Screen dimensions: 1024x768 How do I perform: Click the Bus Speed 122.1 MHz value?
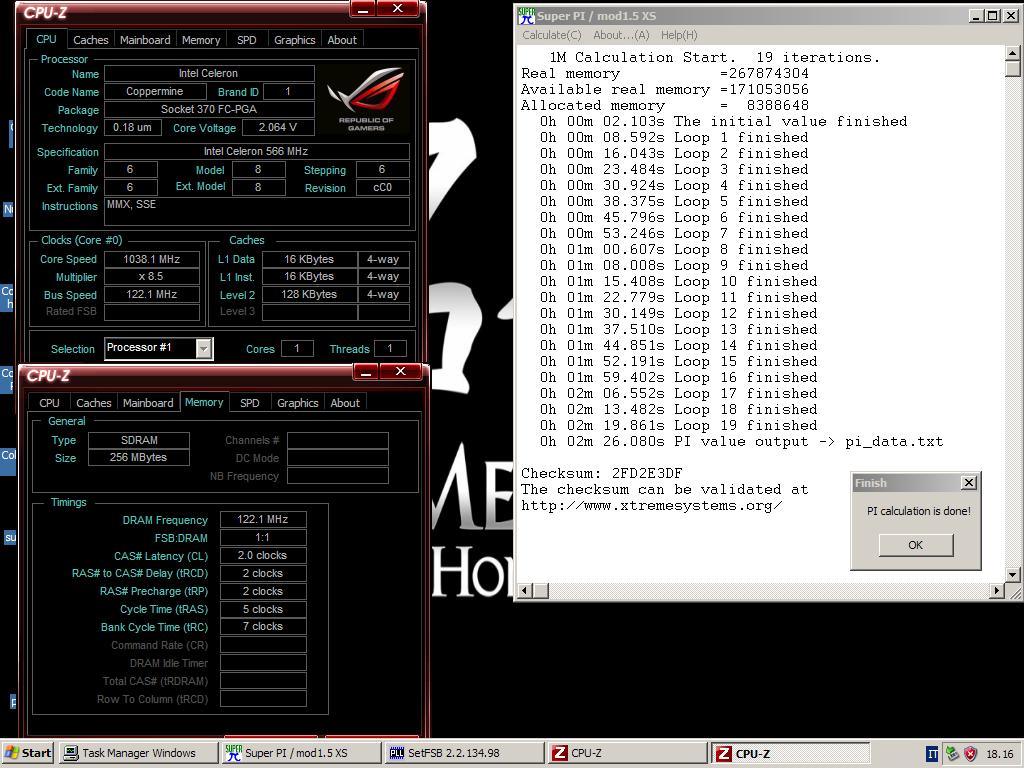point(152,295)
